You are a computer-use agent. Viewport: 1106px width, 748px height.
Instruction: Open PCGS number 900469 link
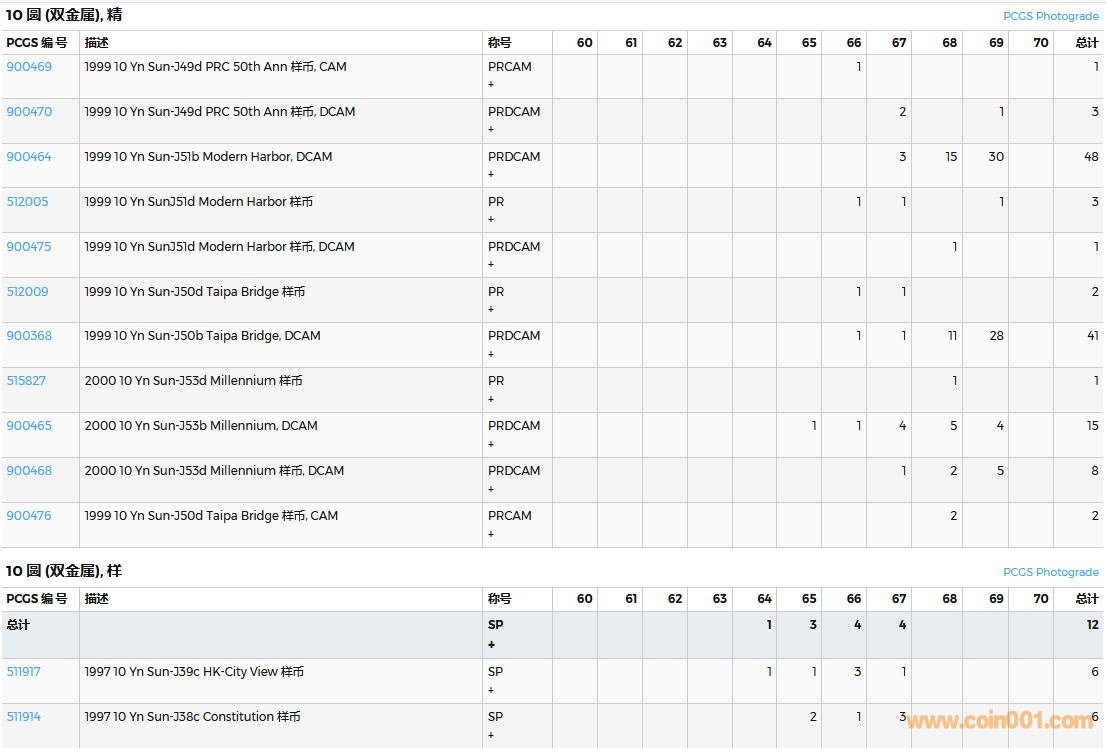click(x=29, y=67)
